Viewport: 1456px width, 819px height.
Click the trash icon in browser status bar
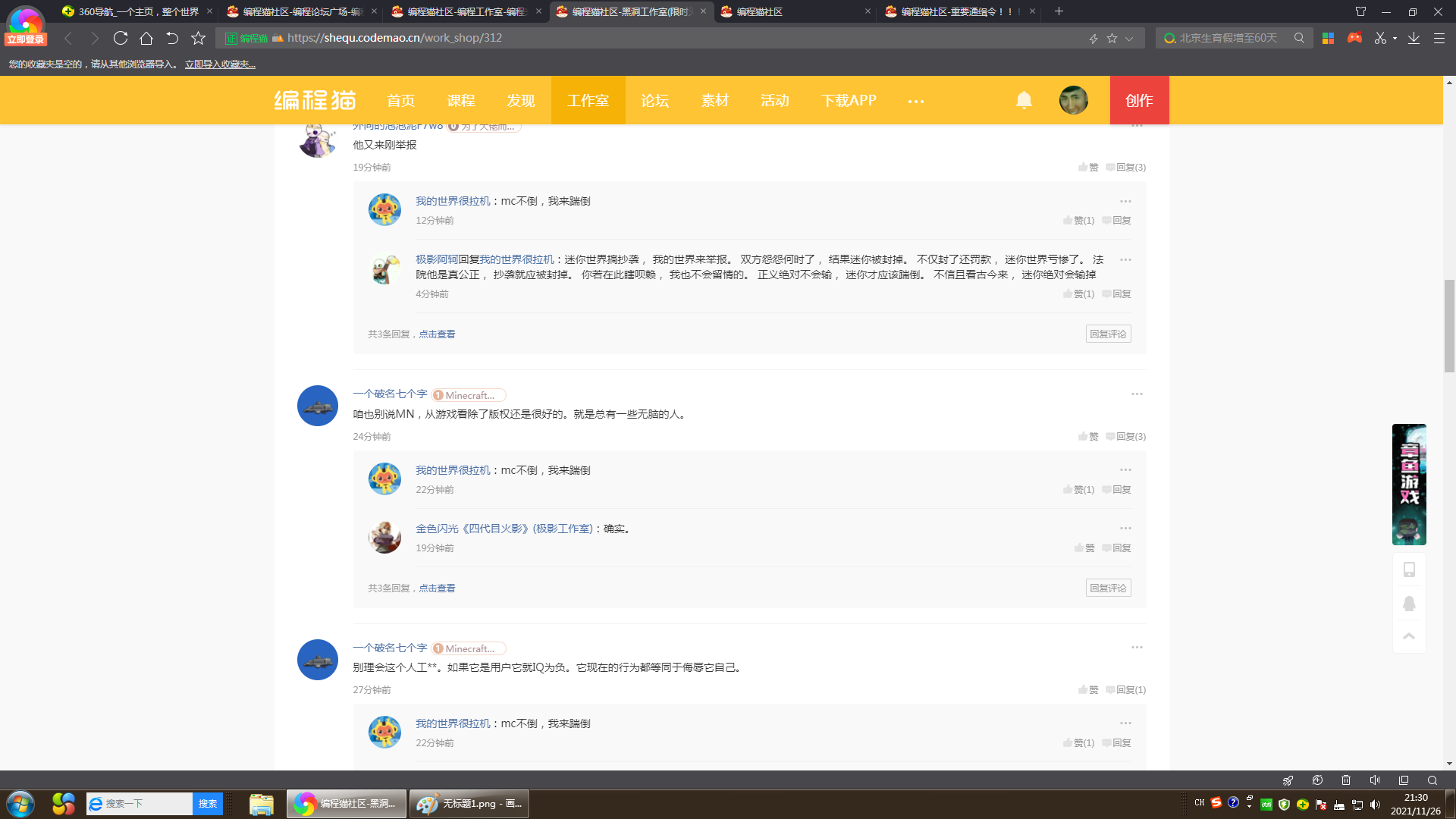pyautogui.click(x=1346, y=780)
